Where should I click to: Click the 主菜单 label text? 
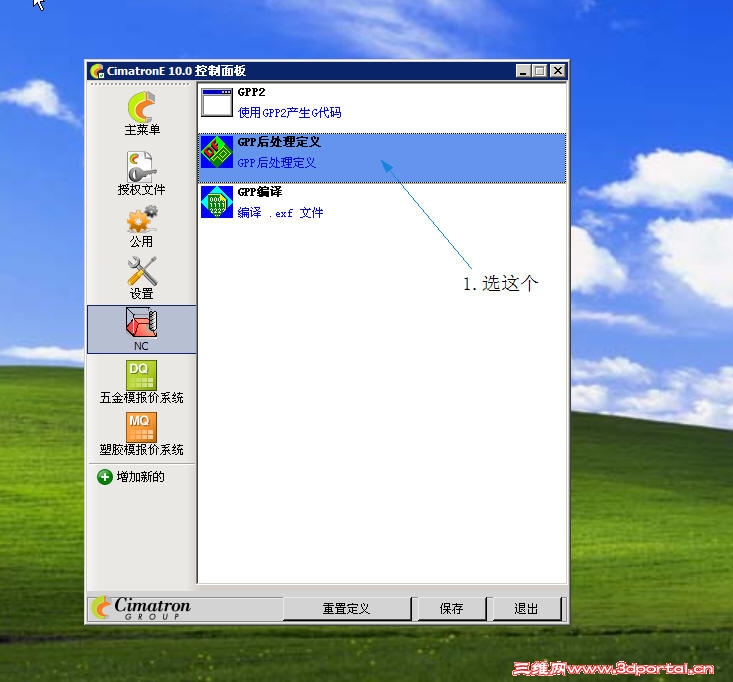(x=142, y=130)
